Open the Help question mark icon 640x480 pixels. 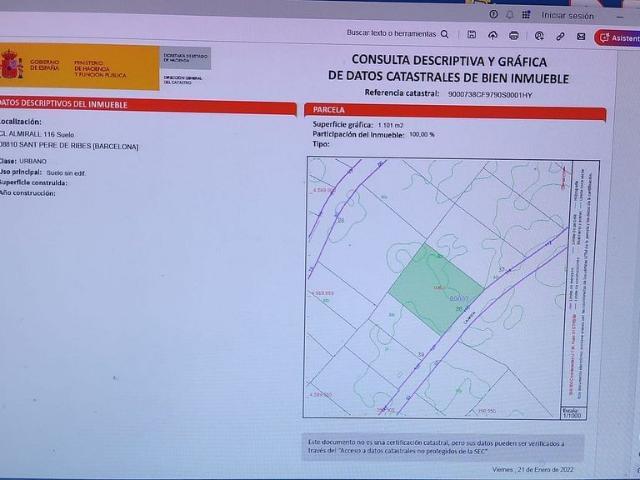coord(493,15)
